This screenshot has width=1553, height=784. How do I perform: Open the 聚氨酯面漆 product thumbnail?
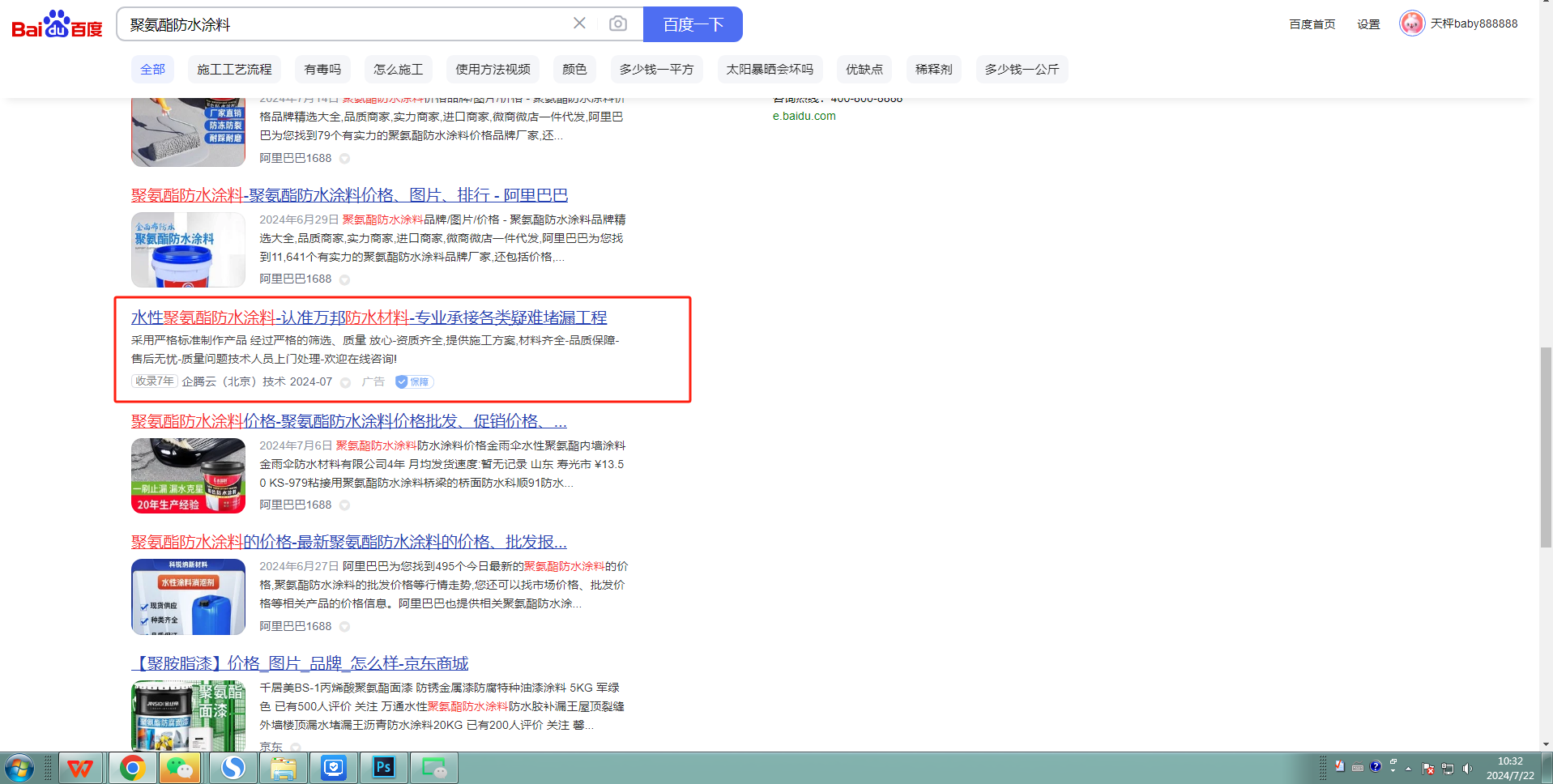coord(188,716)
